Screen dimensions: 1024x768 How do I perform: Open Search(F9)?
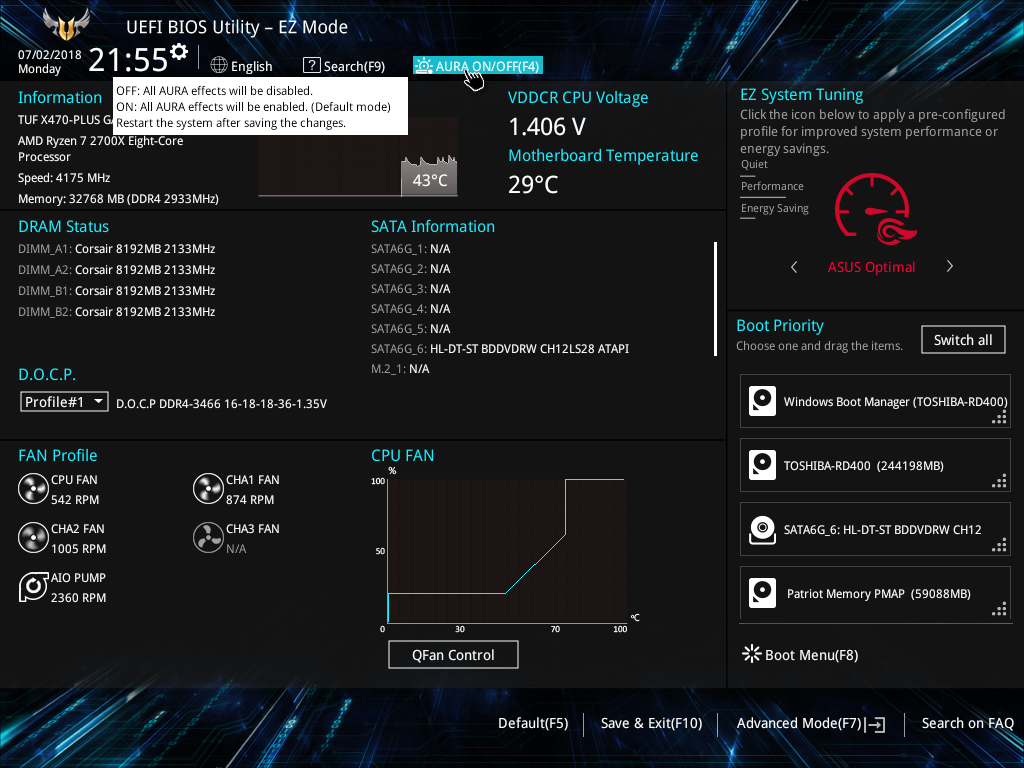click(344, 66)
